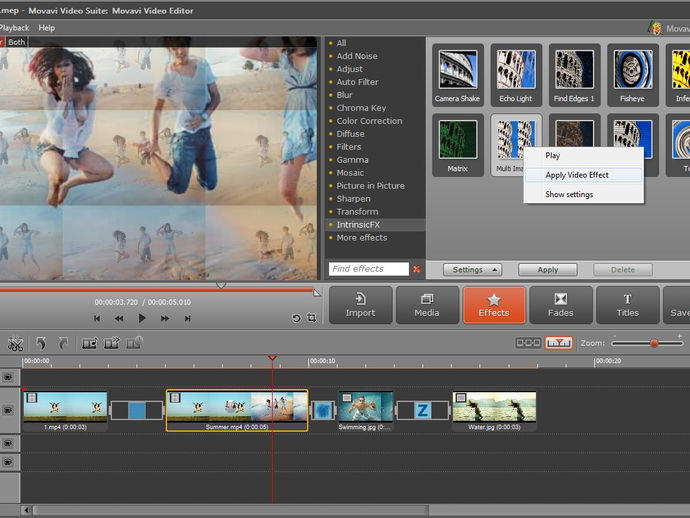Click the Redo arrow icon
The image size is (690, 518).
(63, 343)
